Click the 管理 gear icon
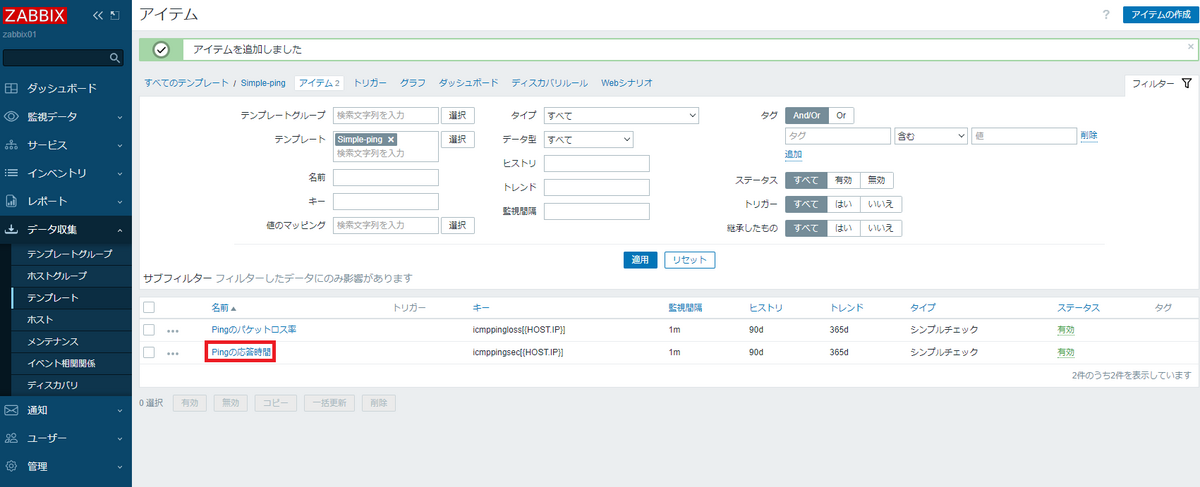The image size is (1200, 487). pyautogui.click(x=12, y=466)
